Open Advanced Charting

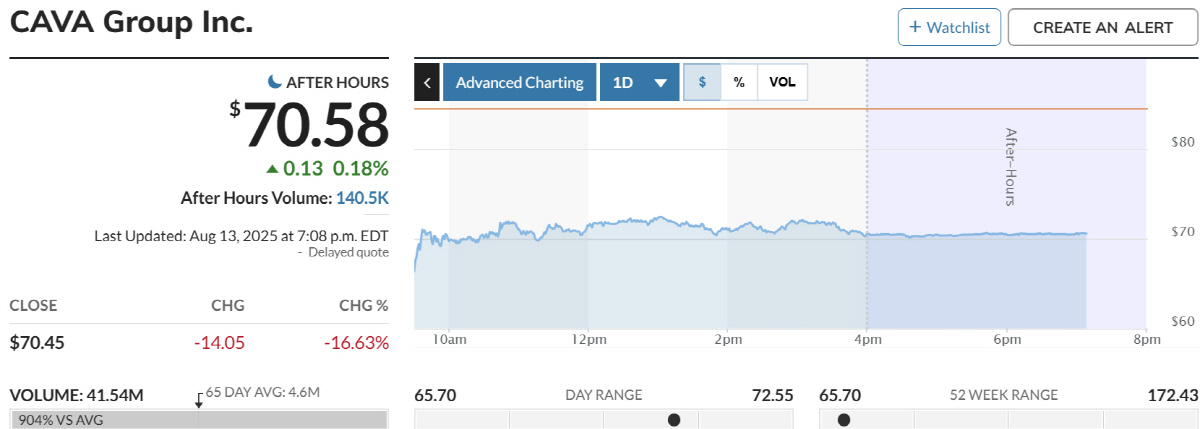tap(519, 82)
